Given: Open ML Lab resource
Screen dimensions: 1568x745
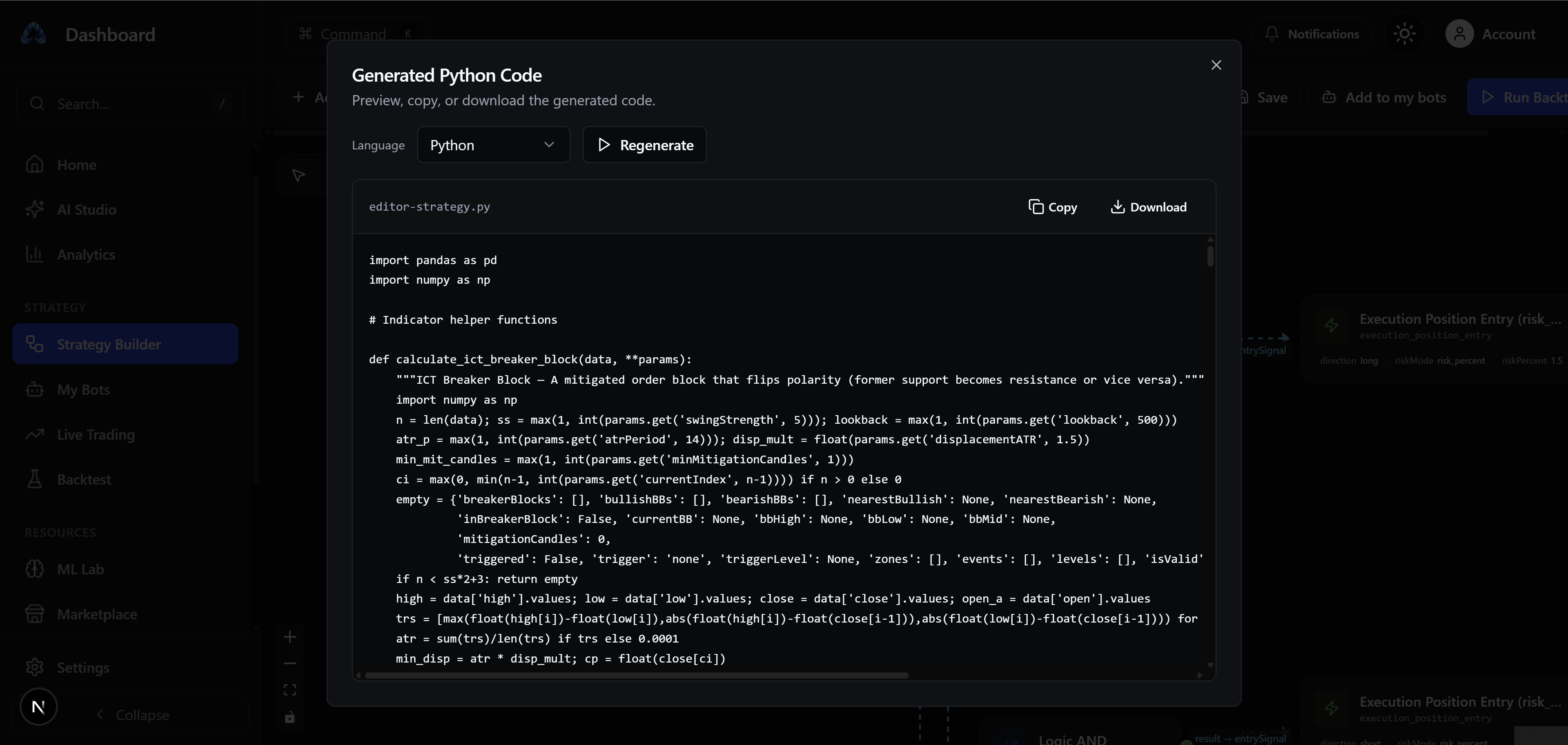Looking at the screenshot, I should click(x=125, y=569).
